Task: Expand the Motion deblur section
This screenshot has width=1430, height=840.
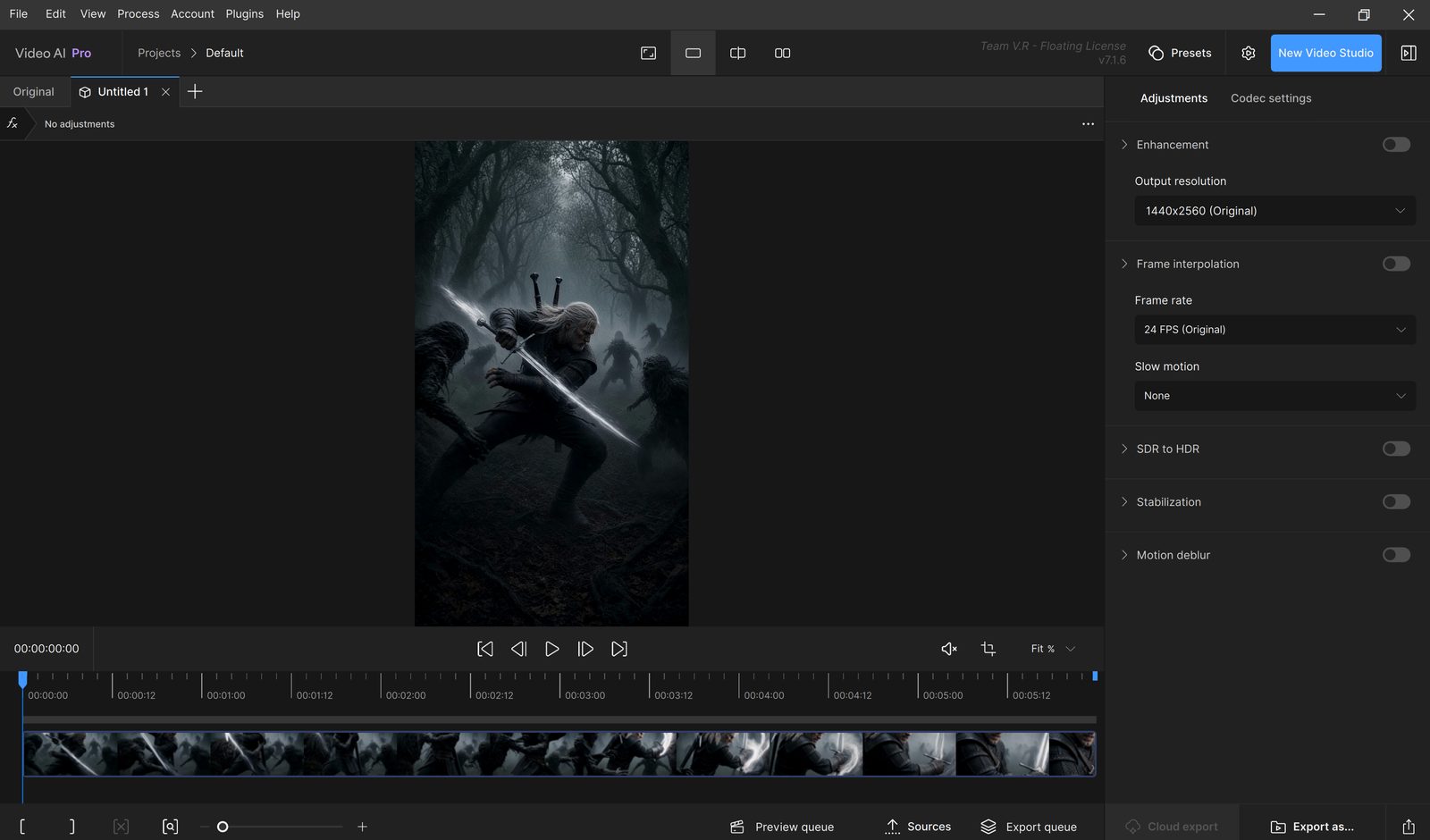Action: pos(1124,555)
